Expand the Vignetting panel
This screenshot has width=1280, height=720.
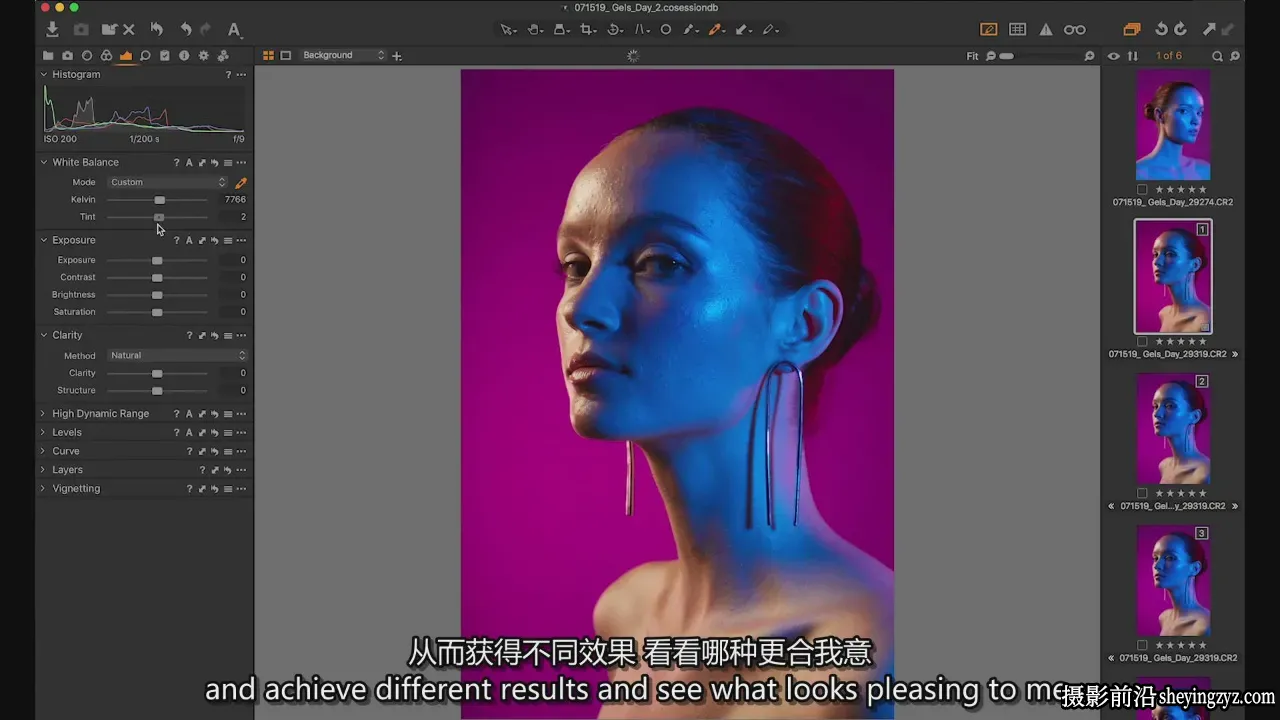click(43, 489)
